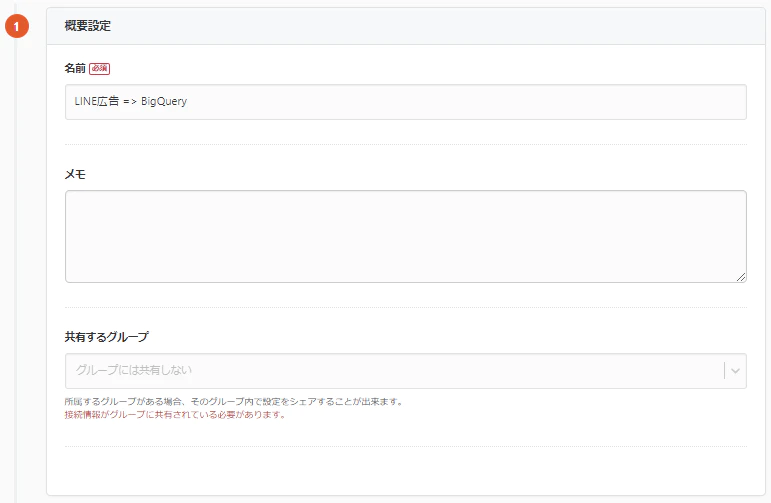This screenshot has width=771, height=503.
Task: Click the memo textarea resize handle
Action: (741, 277)
